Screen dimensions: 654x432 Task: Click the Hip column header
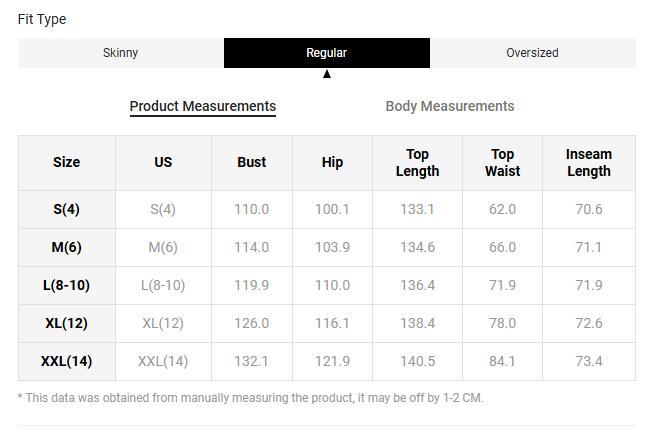pyautogui.click(x=333, y=162)
